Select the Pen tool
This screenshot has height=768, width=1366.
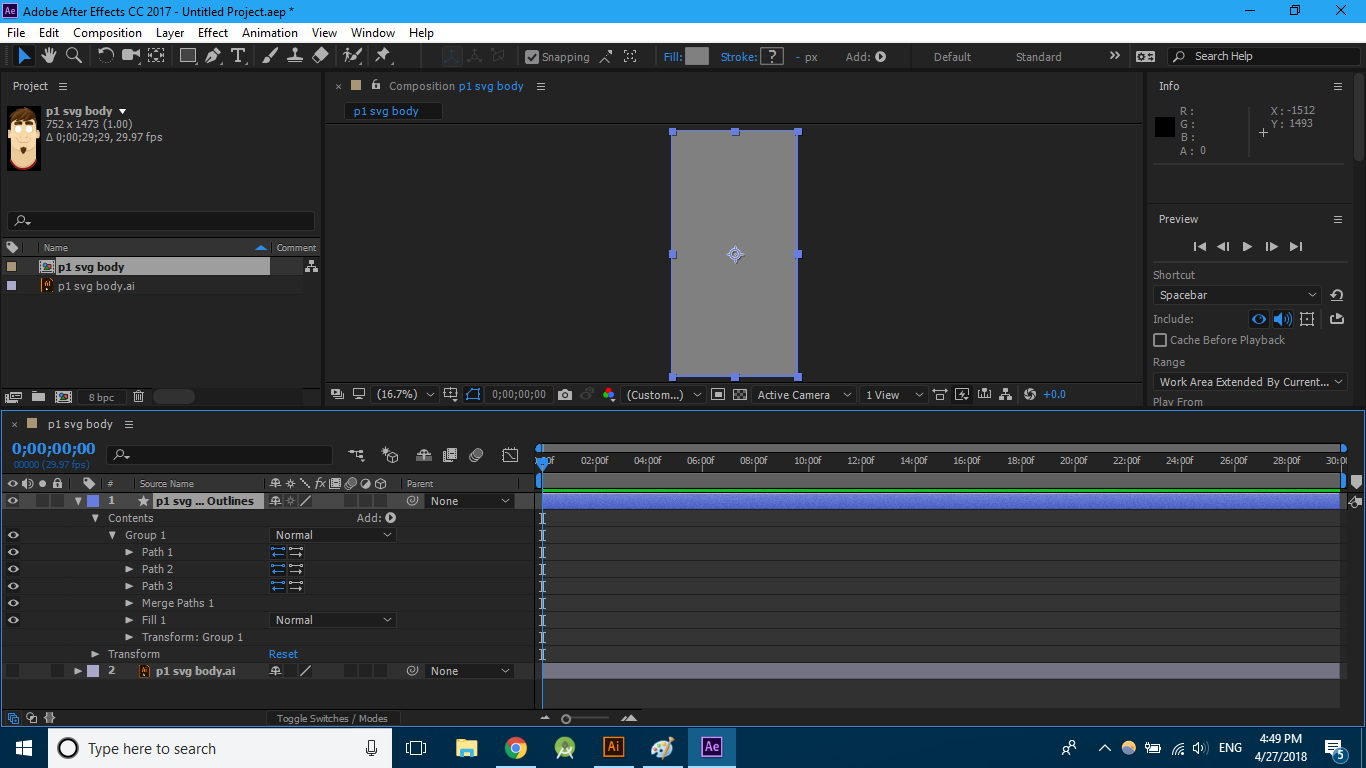click(213, 56)
